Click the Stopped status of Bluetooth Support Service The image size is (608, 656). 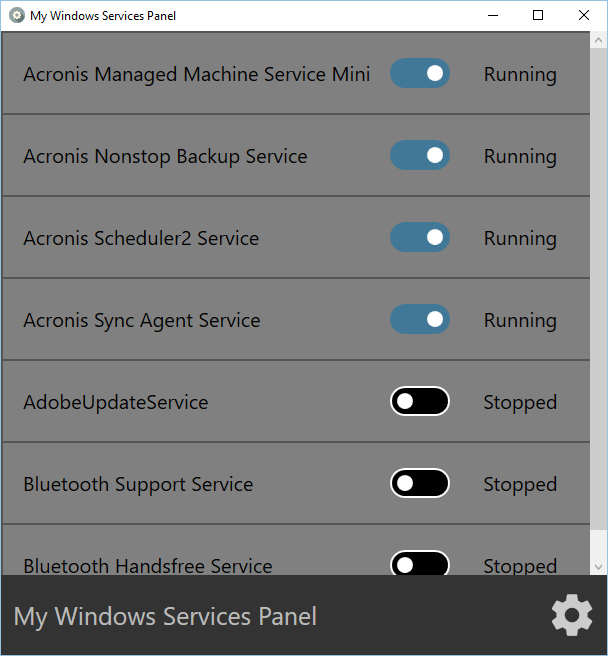tap(520, 484)
